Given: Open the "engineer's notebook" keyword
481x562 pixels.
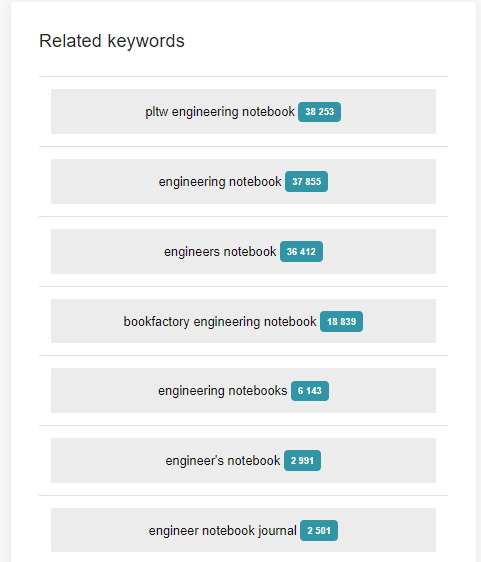Looking at the screenshot, I should pyautogui.click(x=223, y=461).
